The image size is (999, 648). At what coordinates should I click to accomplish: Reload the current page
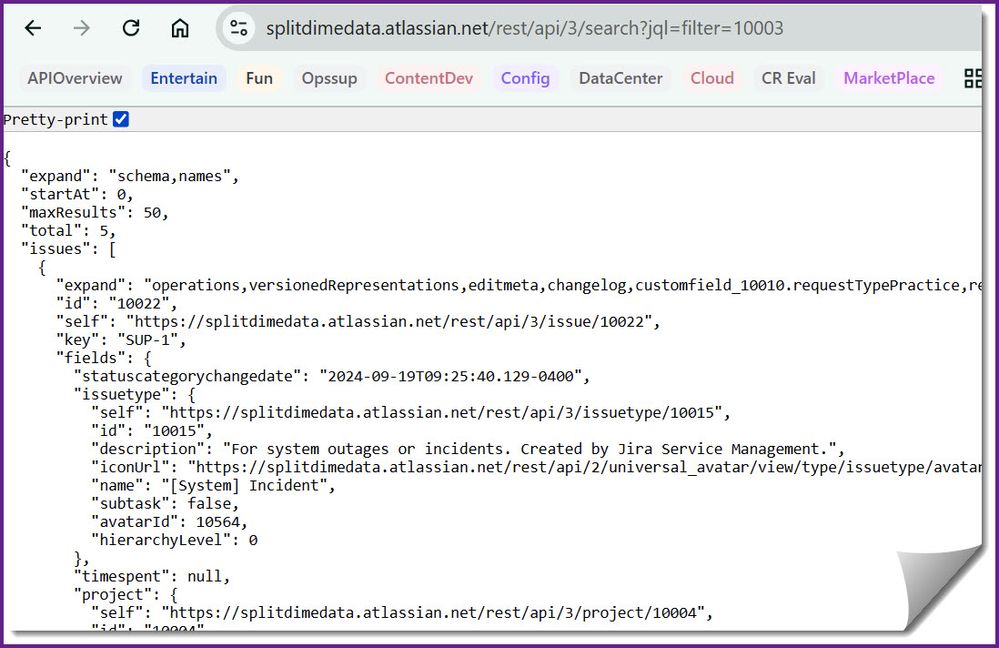coord(131,28)
